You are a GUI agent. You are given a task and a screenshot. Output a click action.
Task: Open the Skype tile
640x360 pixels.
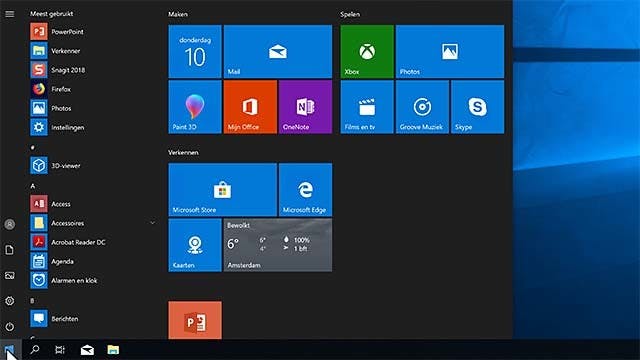tap(478, 107)
